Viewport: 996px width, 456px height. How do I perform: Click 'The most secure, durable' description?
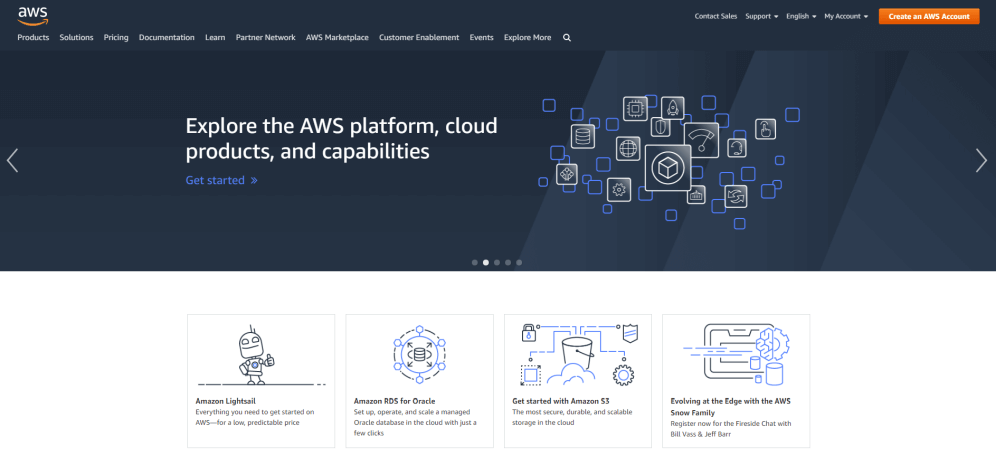[x=570, y=417]
